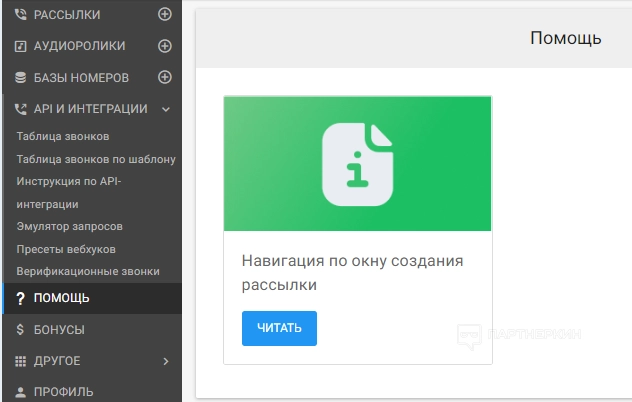The image size is (632, 402).
Task: Click the document info icon in card
Action: click(x=358, y=164)
